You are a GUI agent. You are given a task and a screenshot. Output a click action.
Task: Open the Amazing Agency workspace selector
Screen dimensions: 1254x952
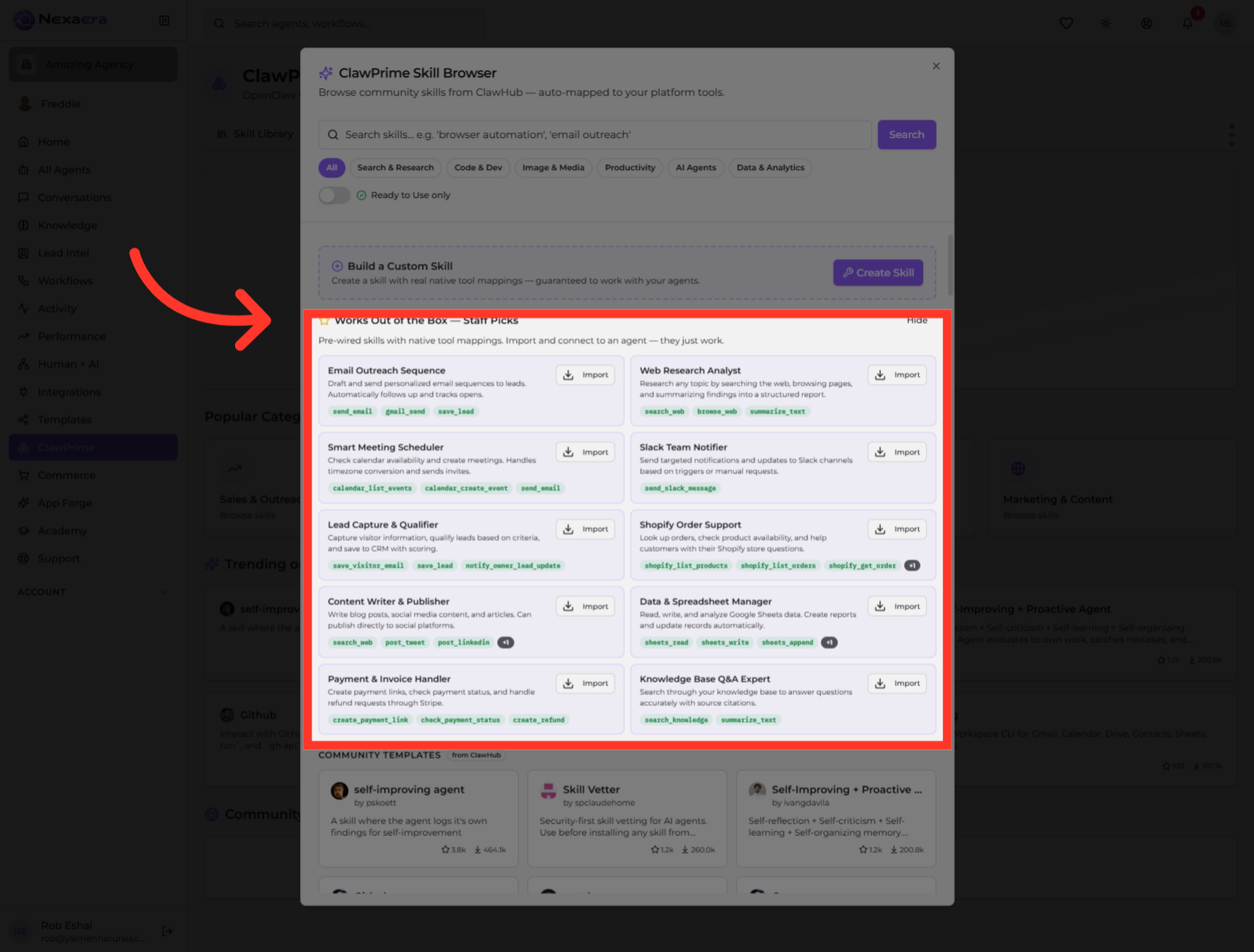[93, 64]
